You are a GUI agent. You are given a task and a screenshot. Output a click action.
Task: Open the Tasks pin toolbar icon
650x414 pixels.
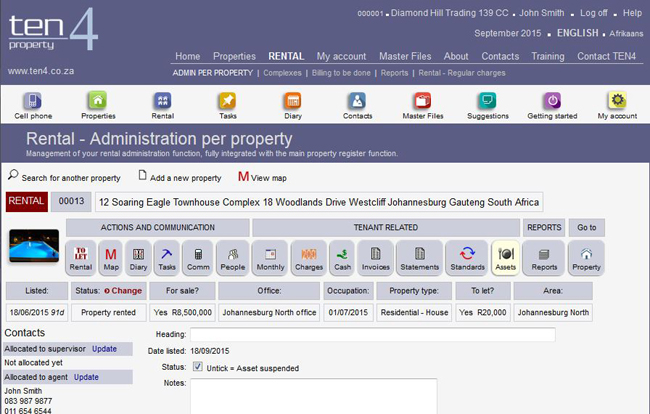pyautogui.click(x=228, y=106)
